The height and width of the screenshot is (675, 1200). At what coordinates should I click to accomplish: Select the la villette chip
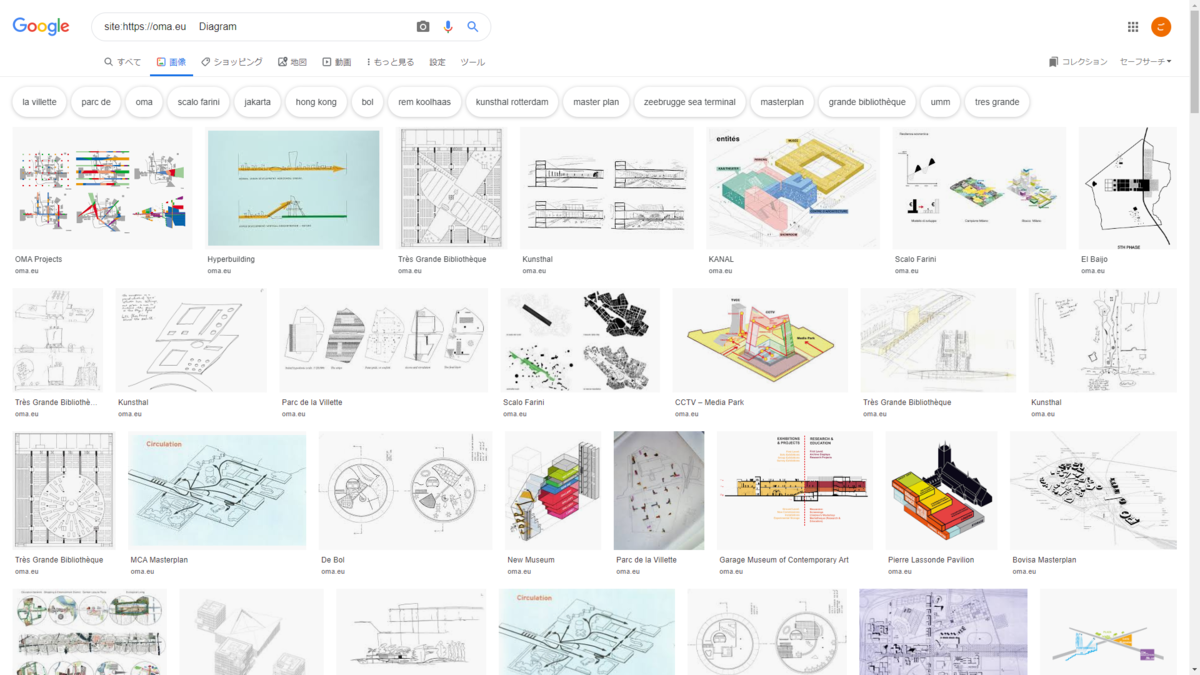click(40, 102)
